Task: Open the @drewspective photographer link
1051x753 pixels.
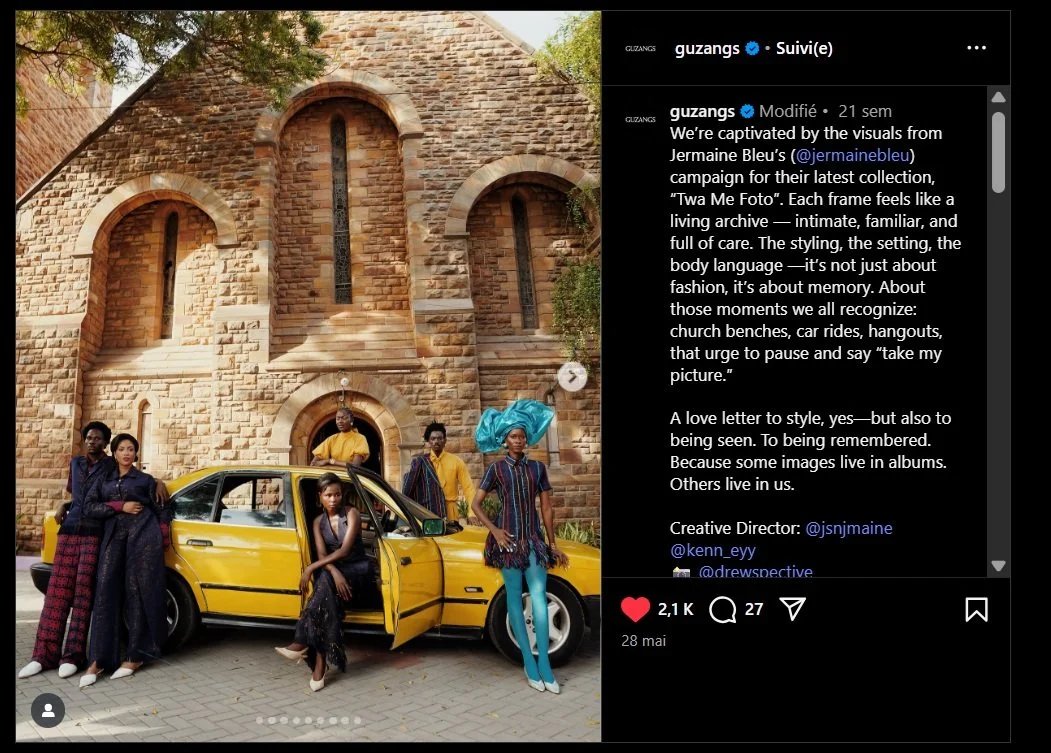Action: pos(755,571)
